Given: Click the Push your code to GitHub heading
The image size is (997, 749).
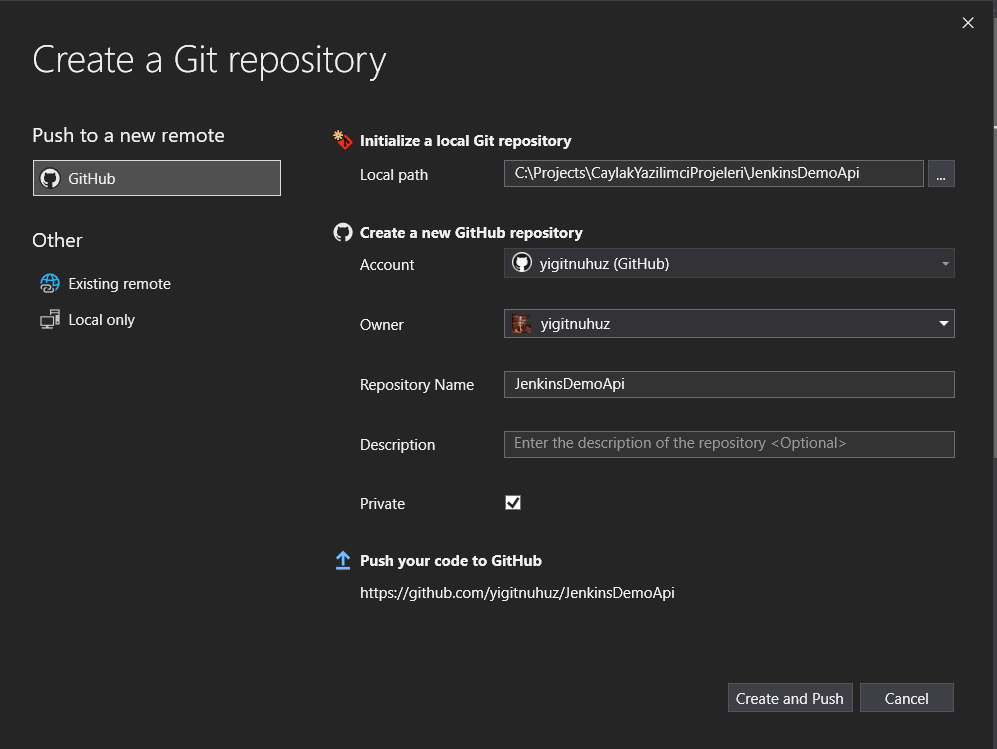Looking at the screenshot, I should pyautogui.click(x=451, y=561).
